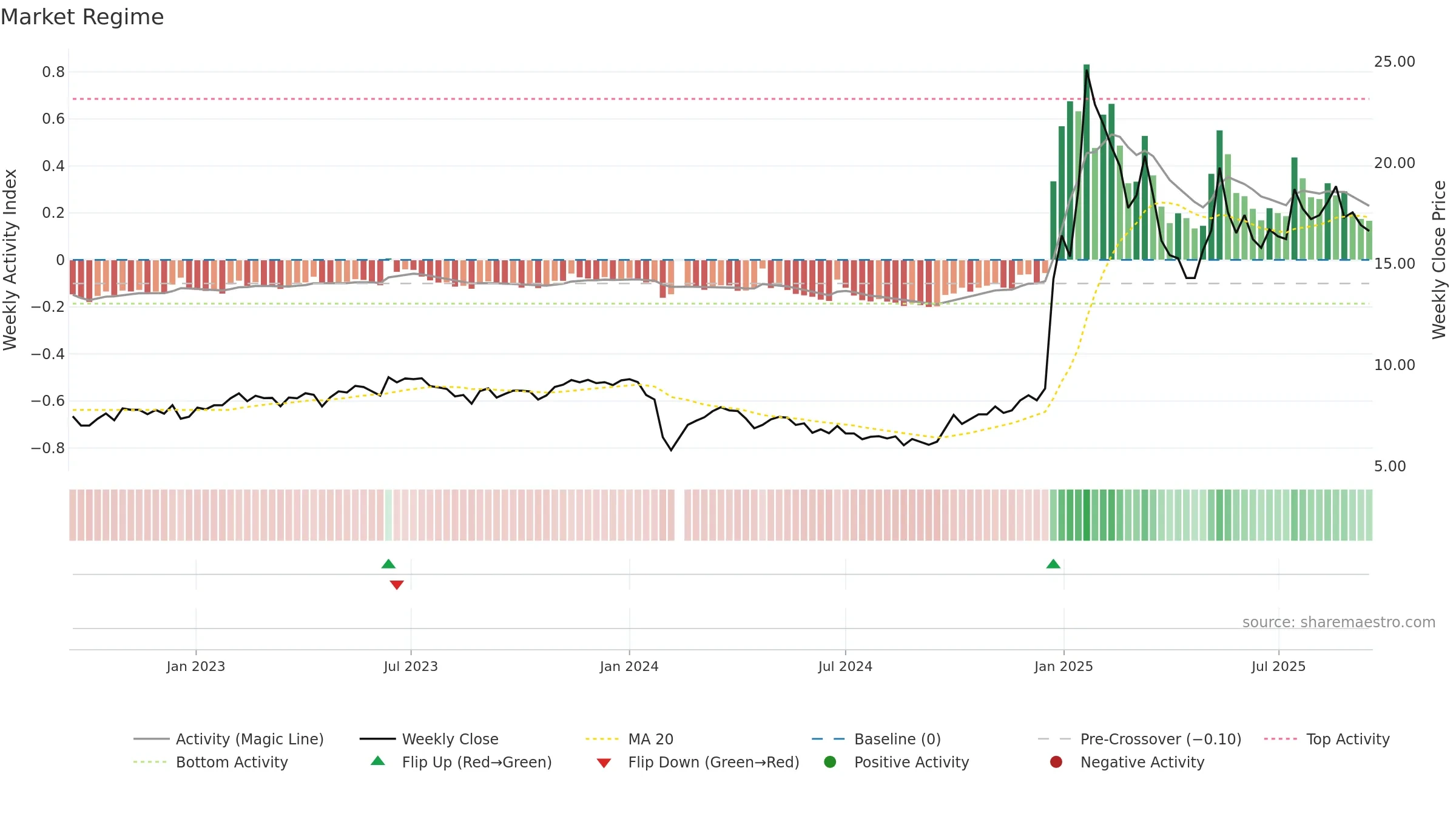Click the white gap in the regime strip

[679, 515]
